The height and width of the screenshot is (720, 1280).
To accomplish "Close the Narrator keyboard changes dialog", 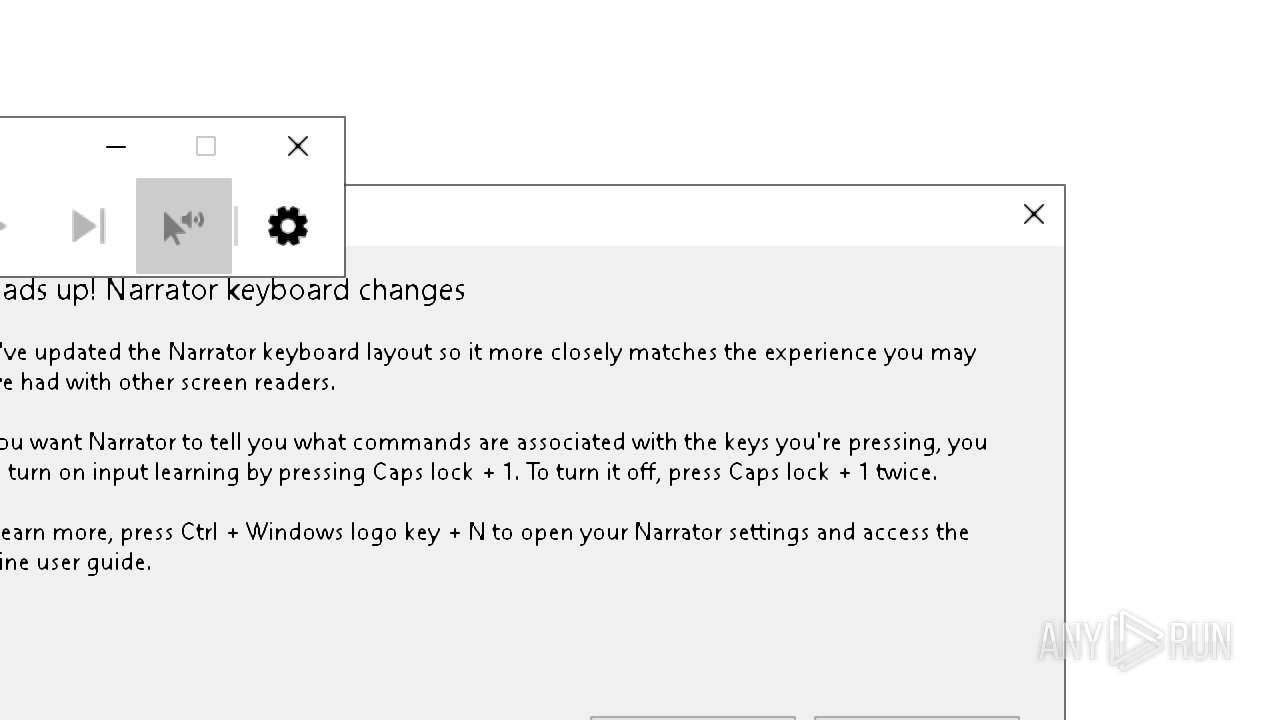I will tap(1034, 214).
